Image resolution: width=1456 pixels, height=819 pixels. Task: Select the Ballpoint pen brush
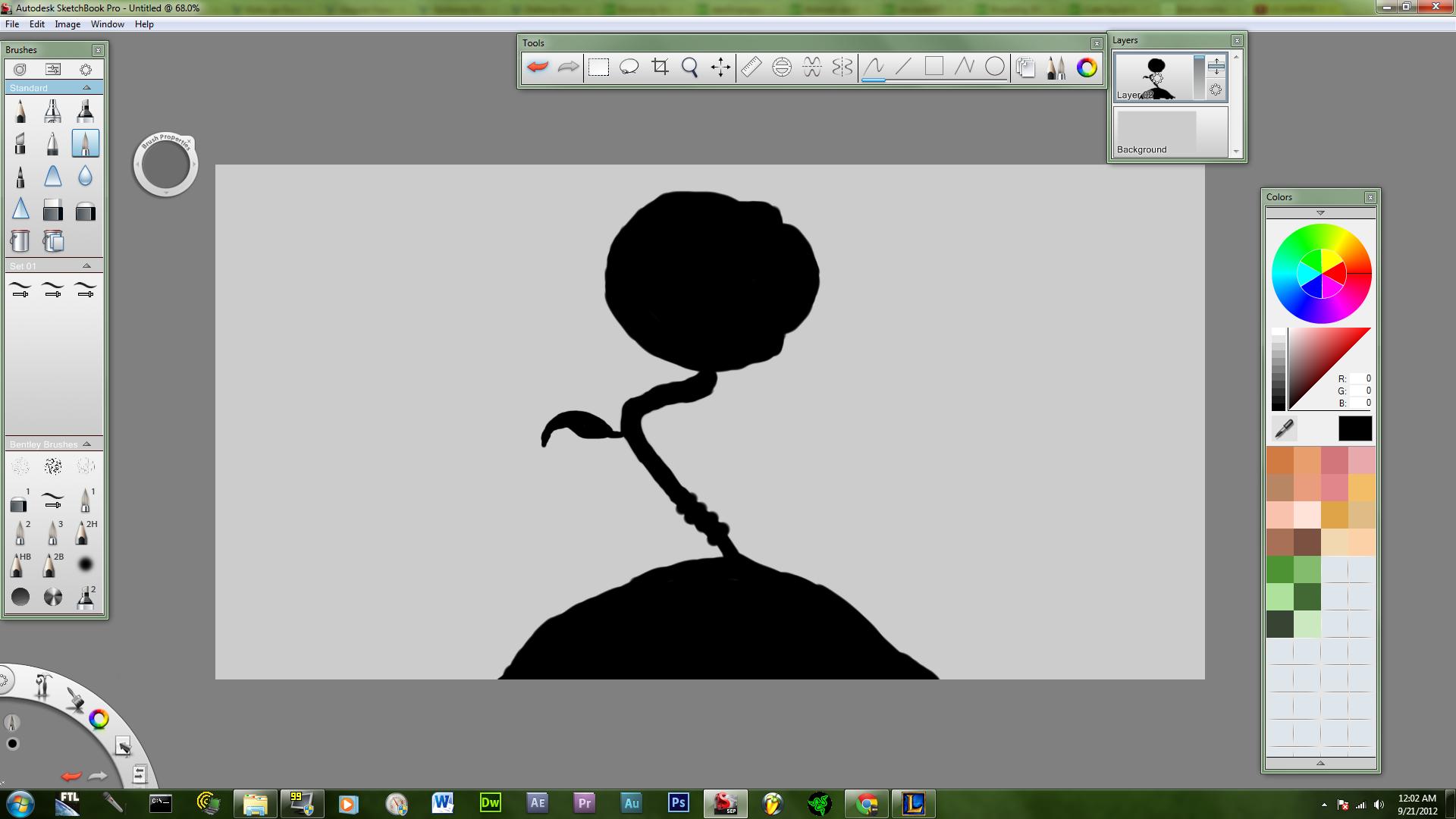point(52,143)
